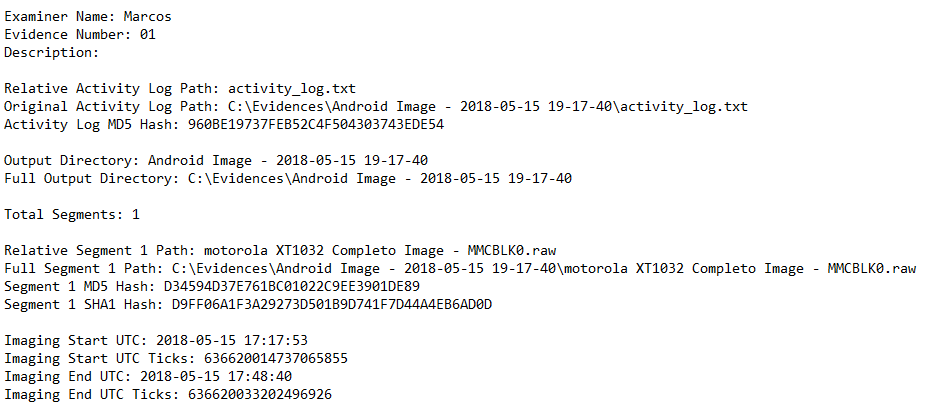Click the 'Activity Log MD5 Hash:' label
This screenshot has height=411, width=941.
(92, 124)
